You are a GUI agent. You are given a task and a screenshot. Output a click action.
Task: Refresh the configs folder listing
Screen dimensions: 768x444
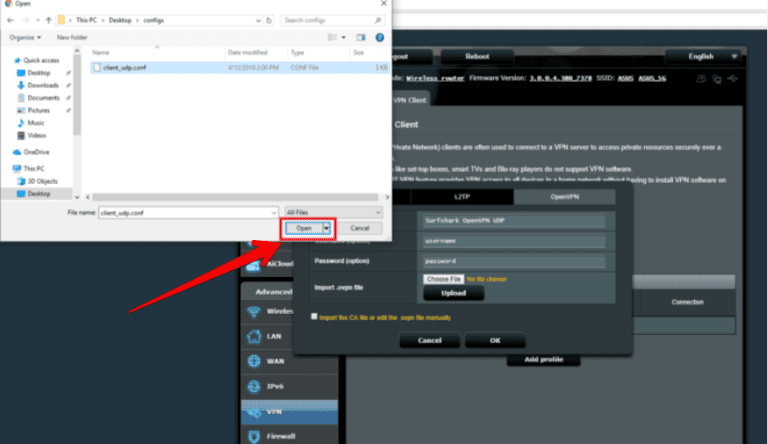[x=269, y=20]
